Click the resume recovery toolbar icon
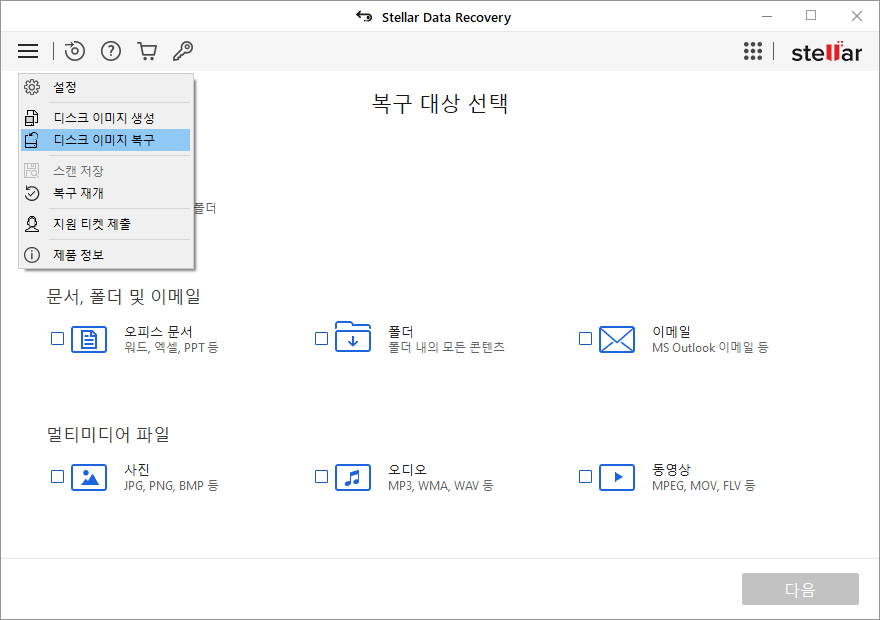The width and height of the screenshot is (880, 620). (x=74, y=51)
